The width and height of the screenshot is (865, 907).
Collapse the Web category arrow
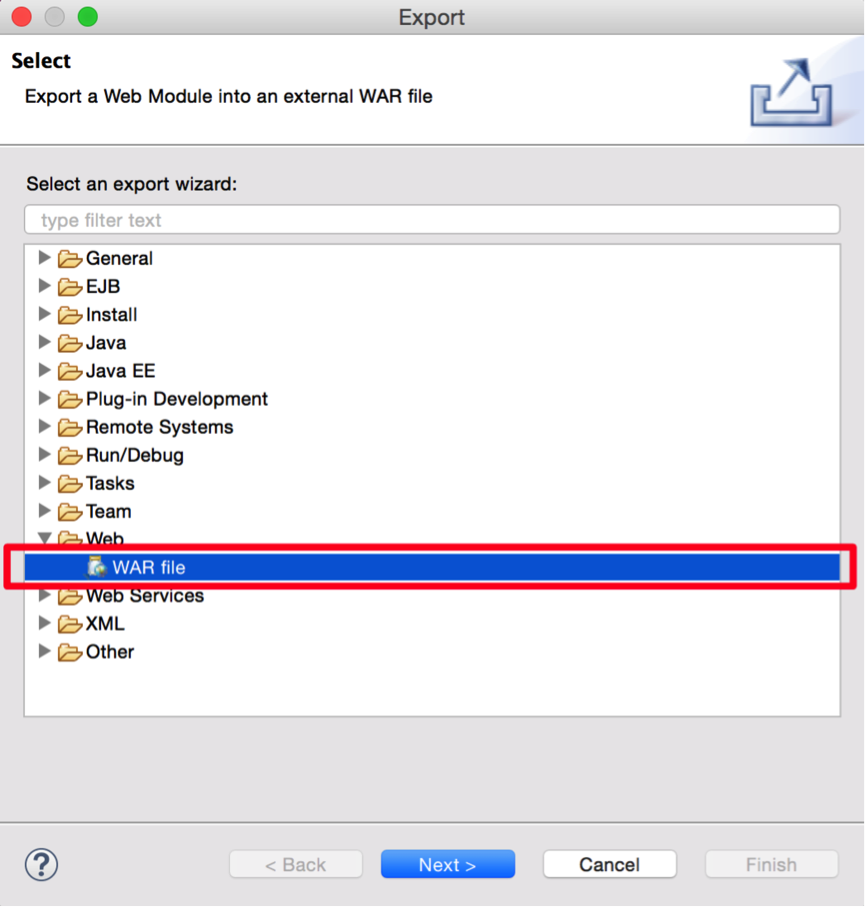click(44, 539)
